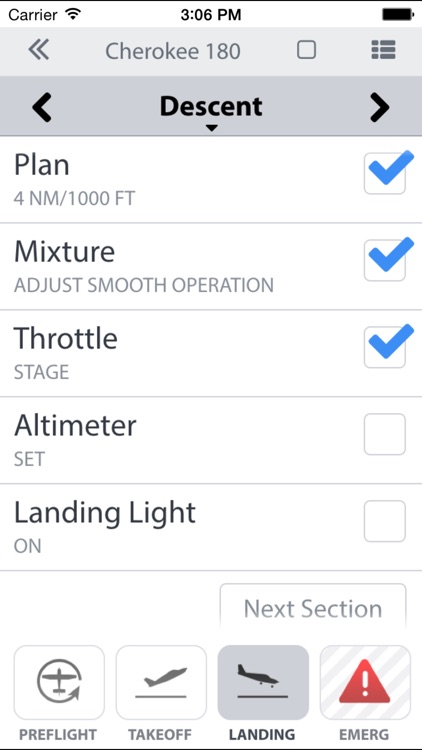The image size is (422, 750).
Task: Check the Landing Light checkbox
Action: coord(385,521)
